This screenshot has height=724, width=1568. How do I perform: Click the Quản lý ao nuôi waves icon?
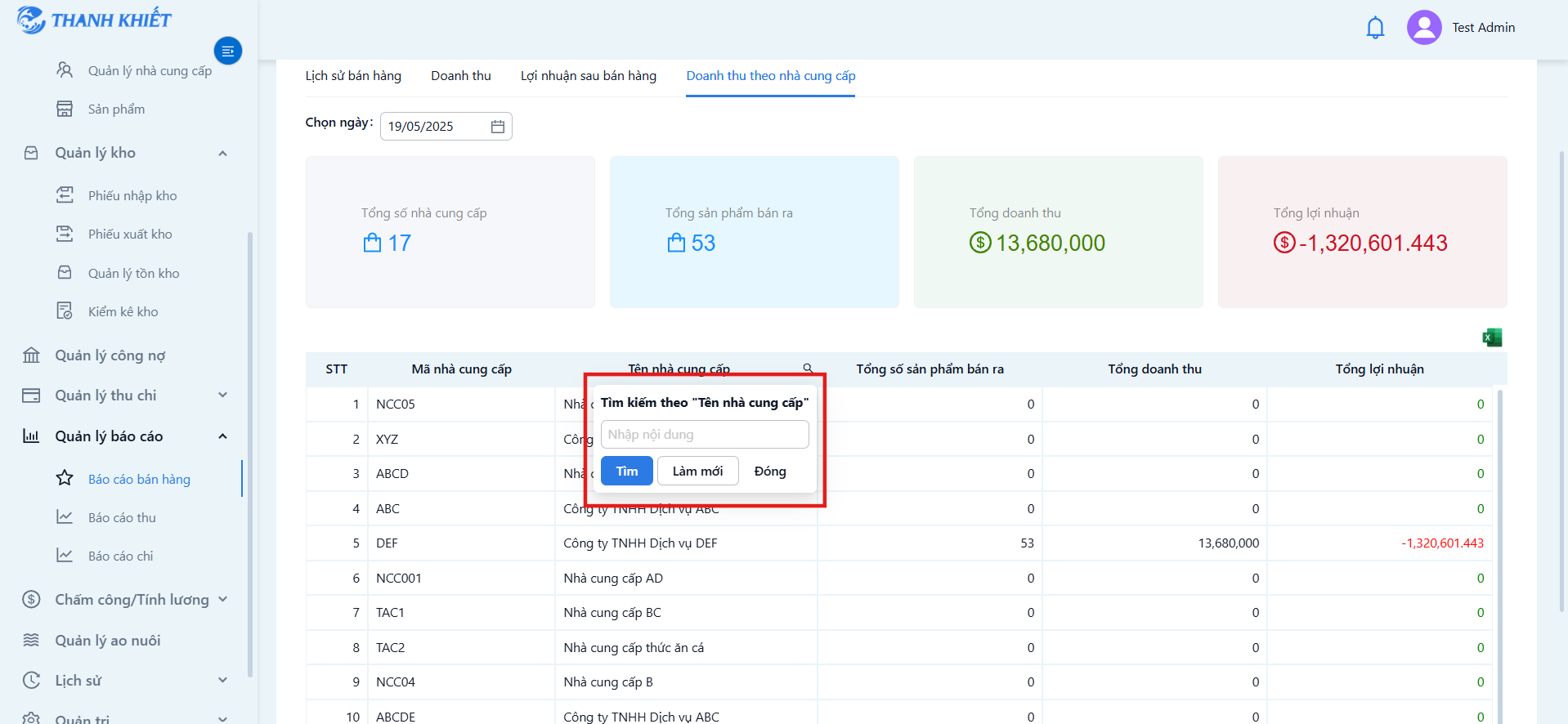point(31,640)
